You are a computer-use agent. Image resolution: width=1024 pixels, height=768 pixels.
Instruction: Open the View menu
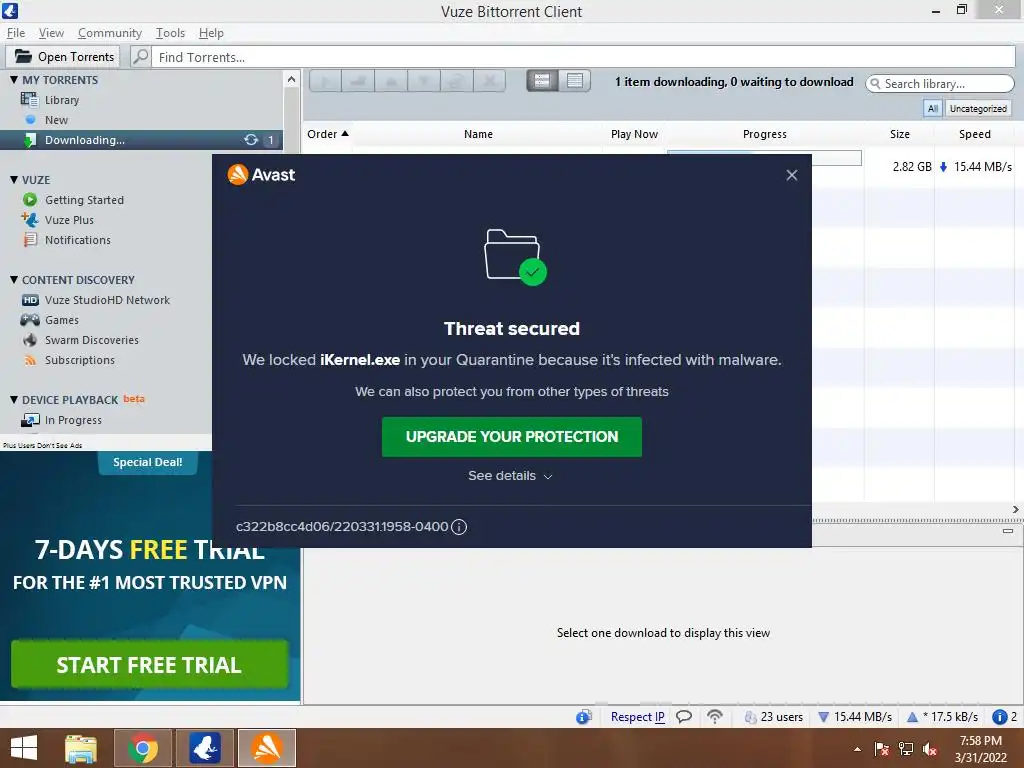tap(51, 33)
